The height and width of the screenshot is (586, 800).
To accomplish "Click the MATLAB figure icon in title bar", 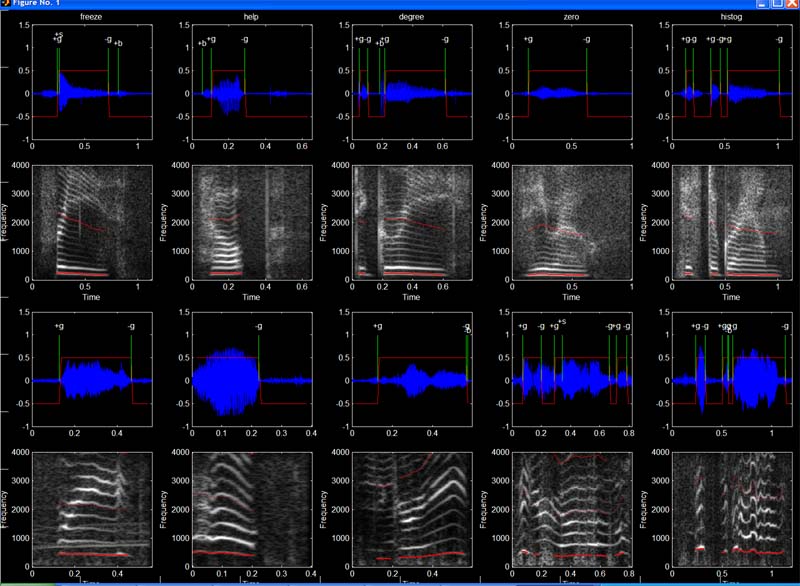I will coord(5,5).
